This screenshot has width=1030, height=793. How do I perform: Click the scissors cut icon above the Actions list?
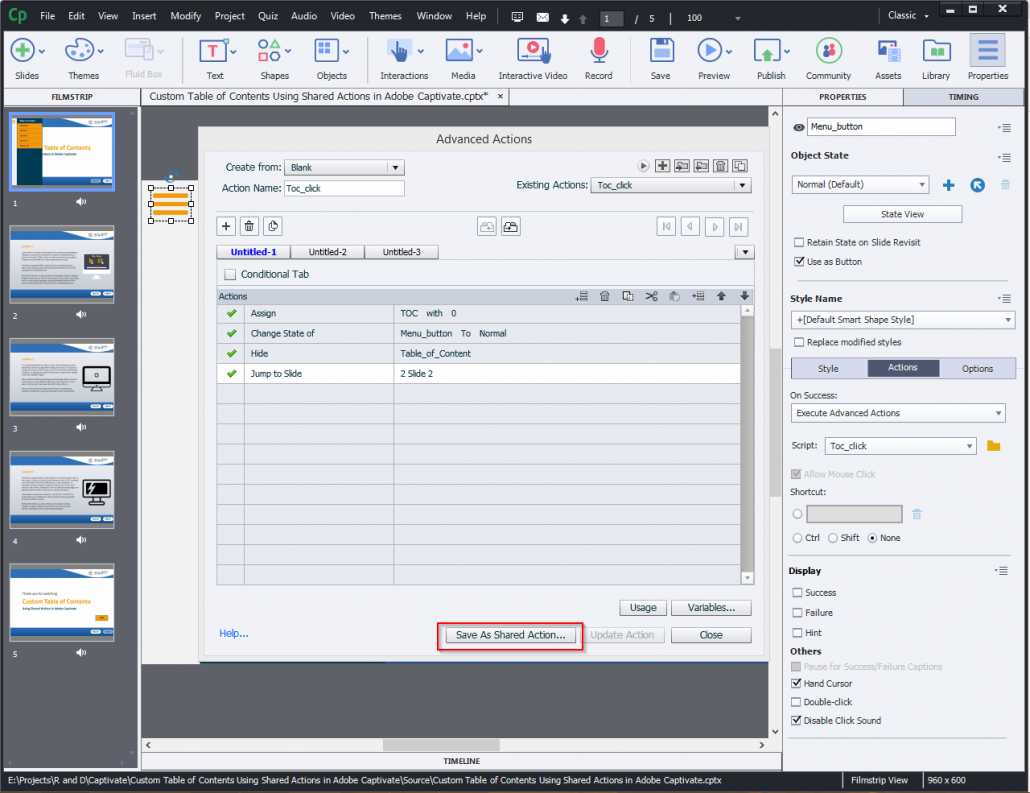pyautogui.click(x=651, y=296)
